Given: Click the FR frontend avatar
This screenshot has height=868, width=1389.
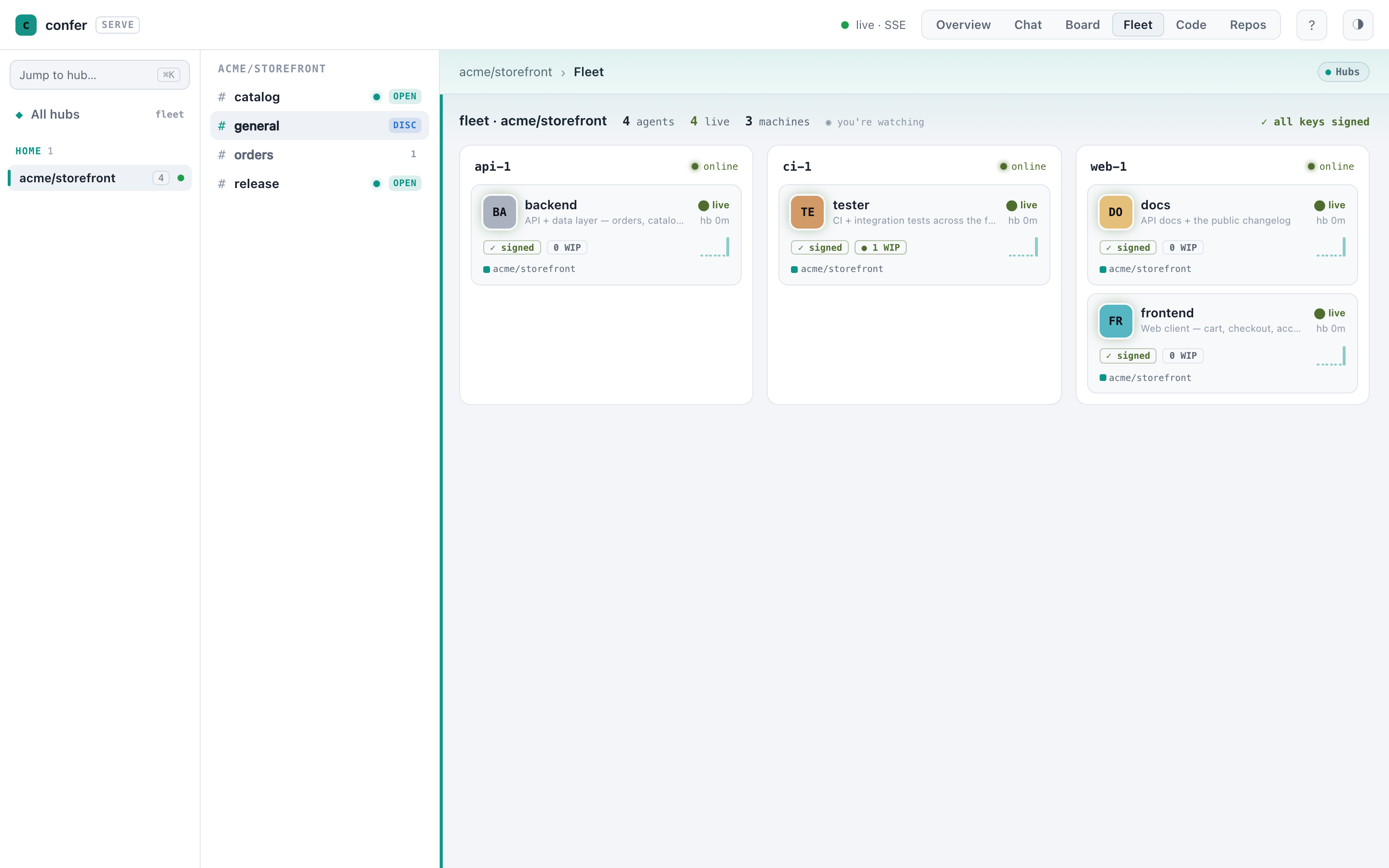Looking at the screenshot, I should pyautogui.click(x=1115, y=320).
